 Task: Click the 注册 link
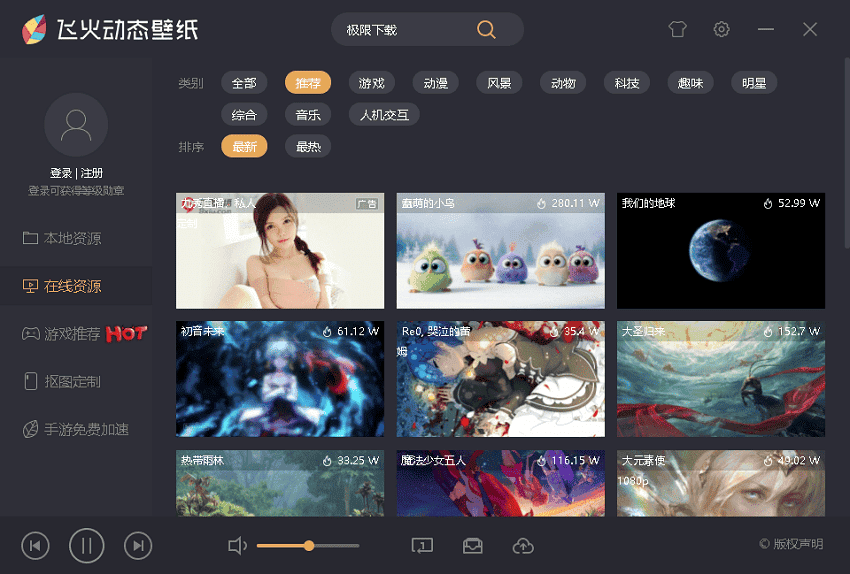point(92,173)
